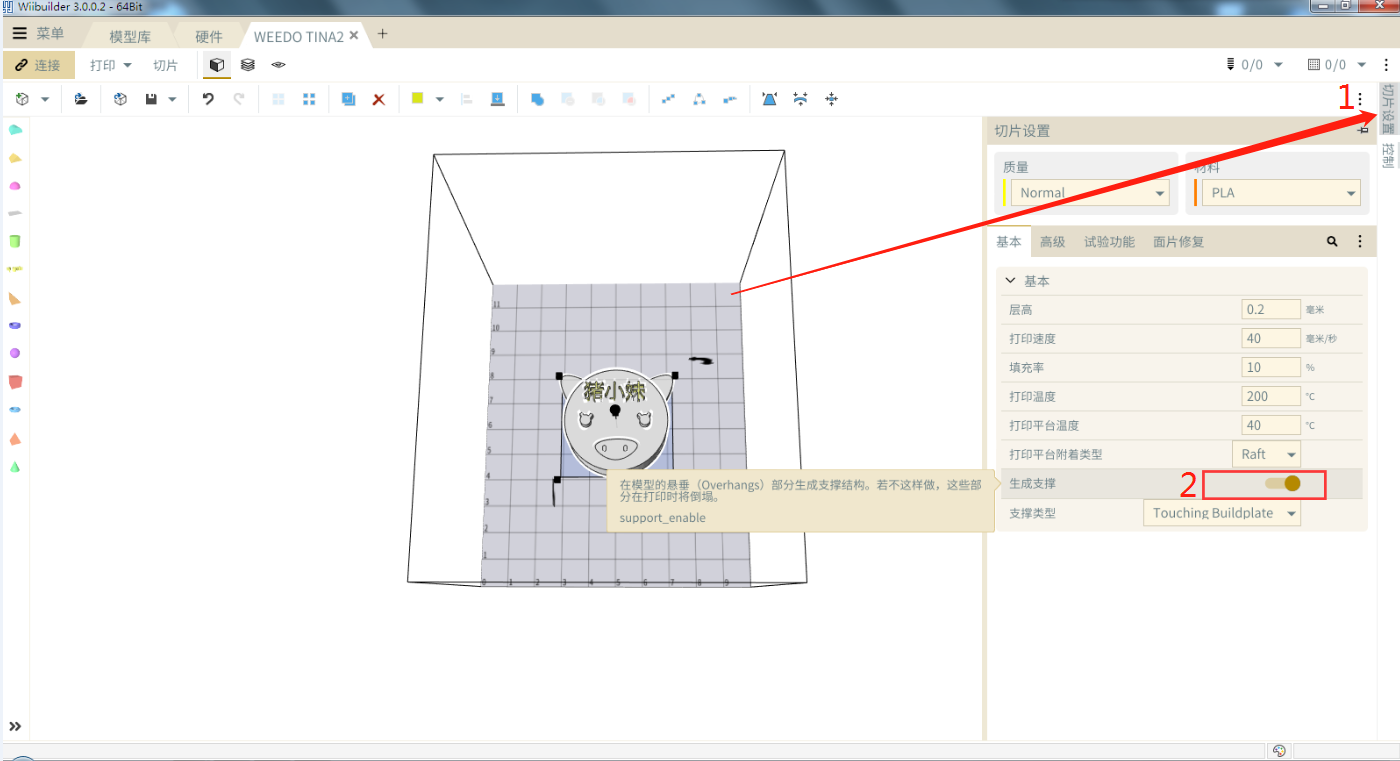
Task: Add red cube shape from sidebar
Action: click(x=15, y=382)
